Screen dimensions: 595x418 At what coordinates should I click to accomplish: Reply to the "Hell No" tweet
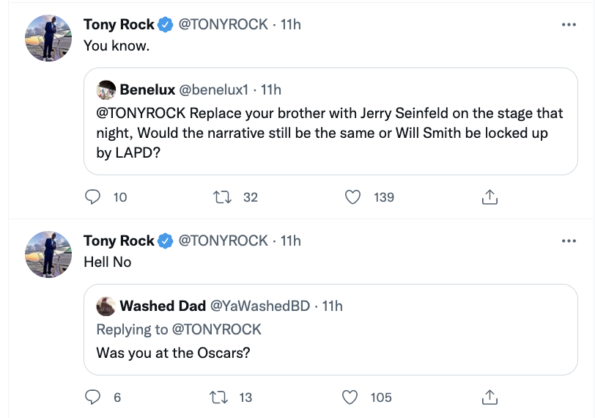click(x=92, y=397)
